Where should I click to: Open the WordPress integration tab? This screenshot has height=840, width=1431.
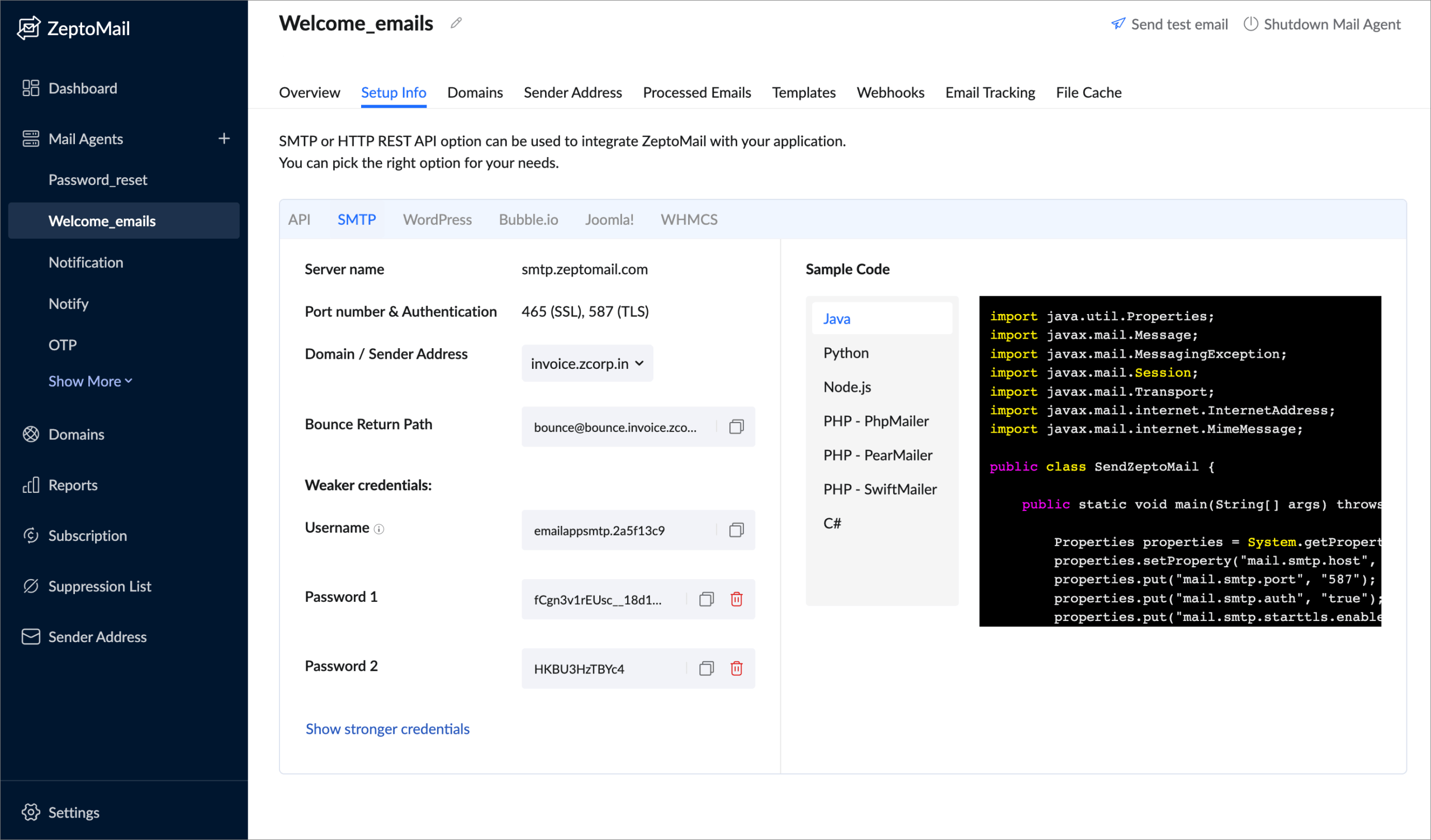click(x=437, y=220)
